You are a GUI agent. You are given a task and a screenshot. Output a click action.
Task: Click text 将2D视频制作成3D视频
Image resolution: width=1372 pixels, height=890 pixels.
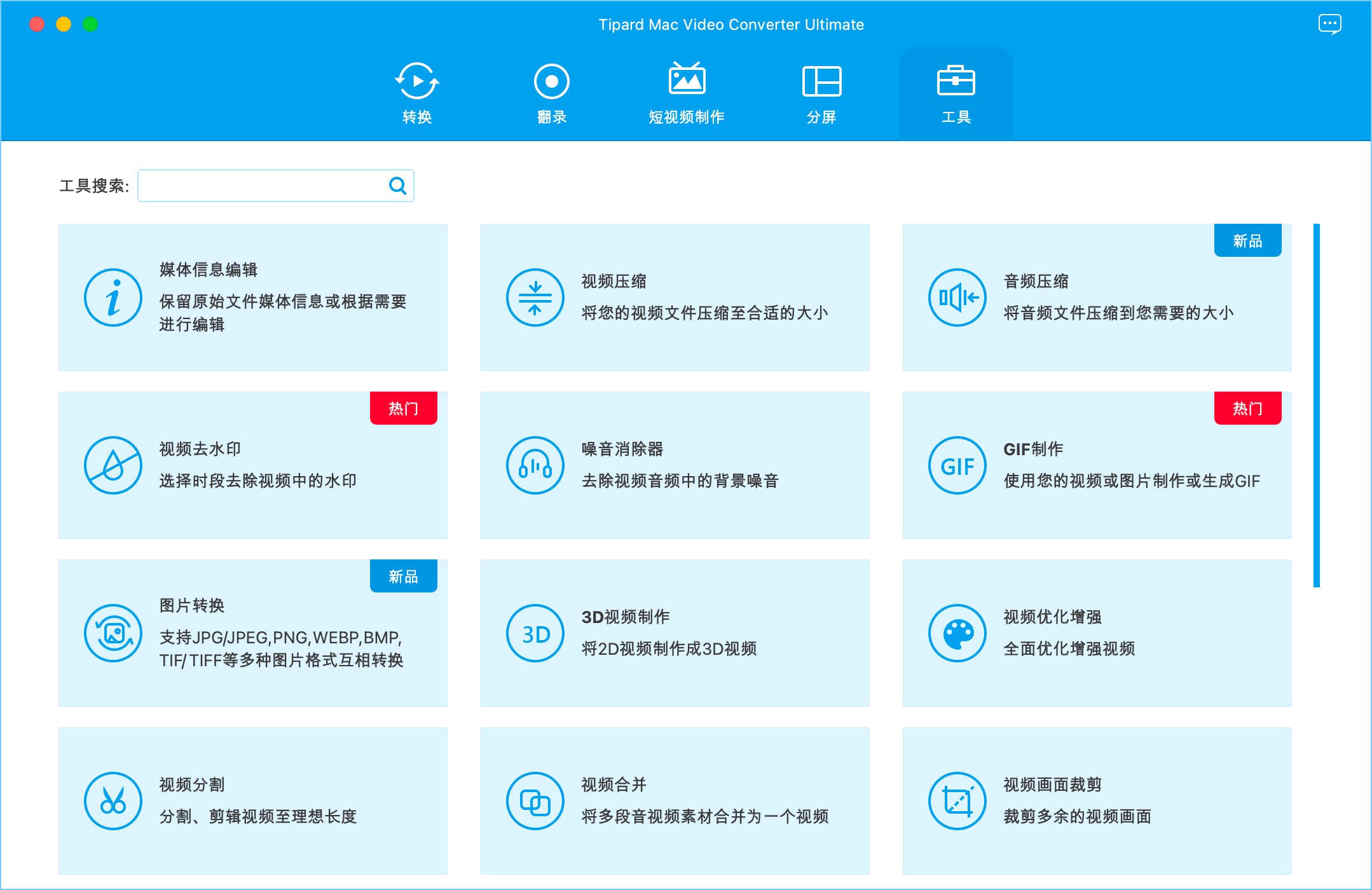pos(669,648)
